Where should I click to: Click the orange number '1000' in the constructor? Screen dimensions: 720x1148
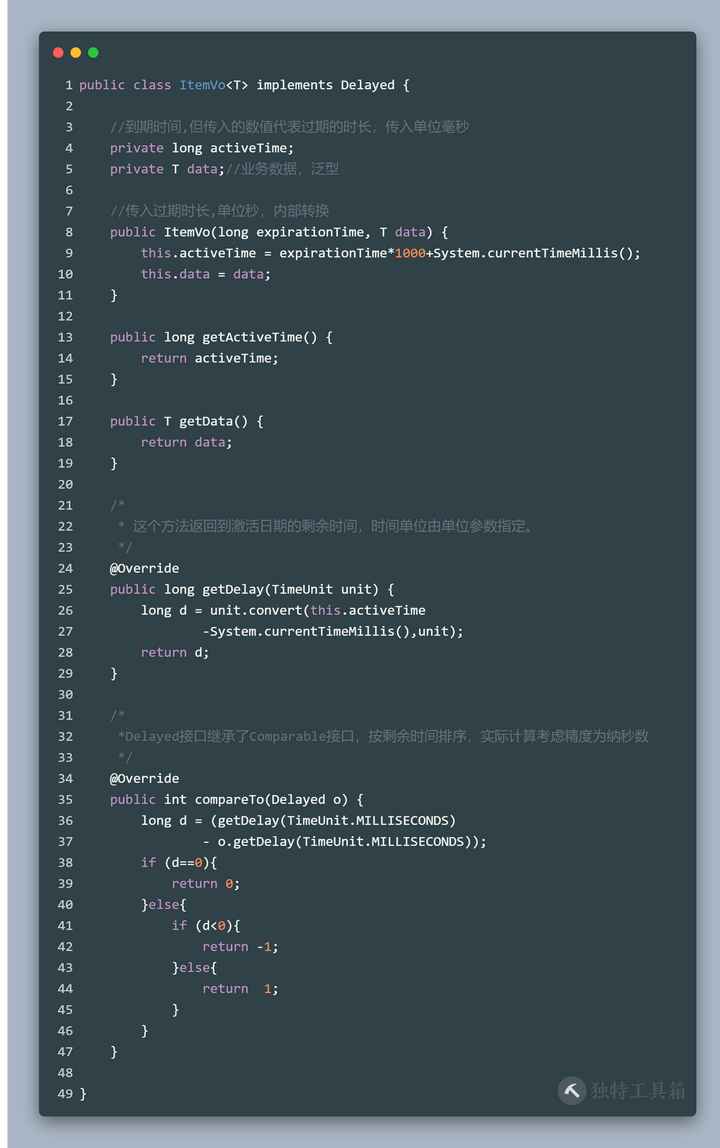tap(410, 253)
